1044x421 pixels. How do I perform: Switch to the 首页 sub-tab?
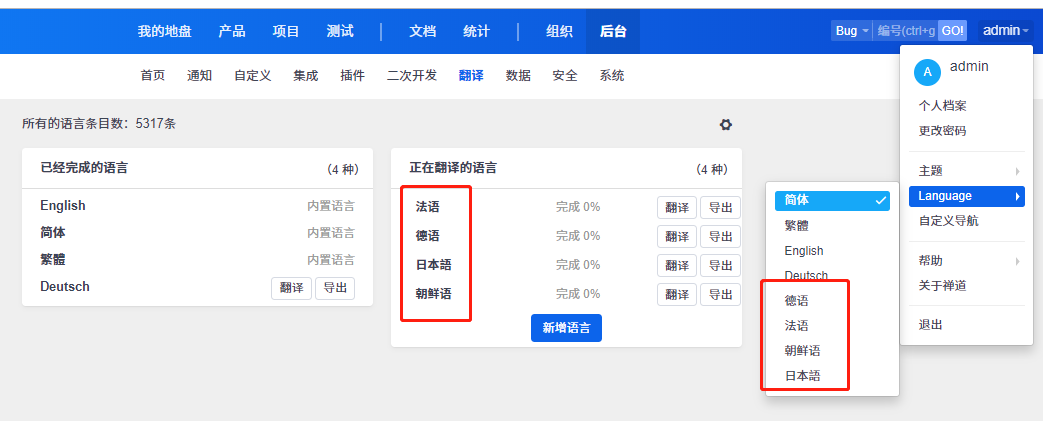pyautogui.click(x=152, y=76)
